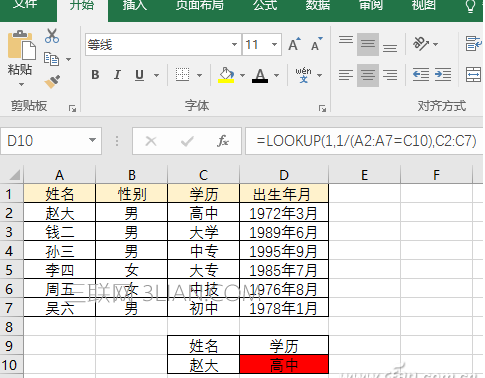
Task: Switch to the 数据 Data tab
Action: click(318, 5)
